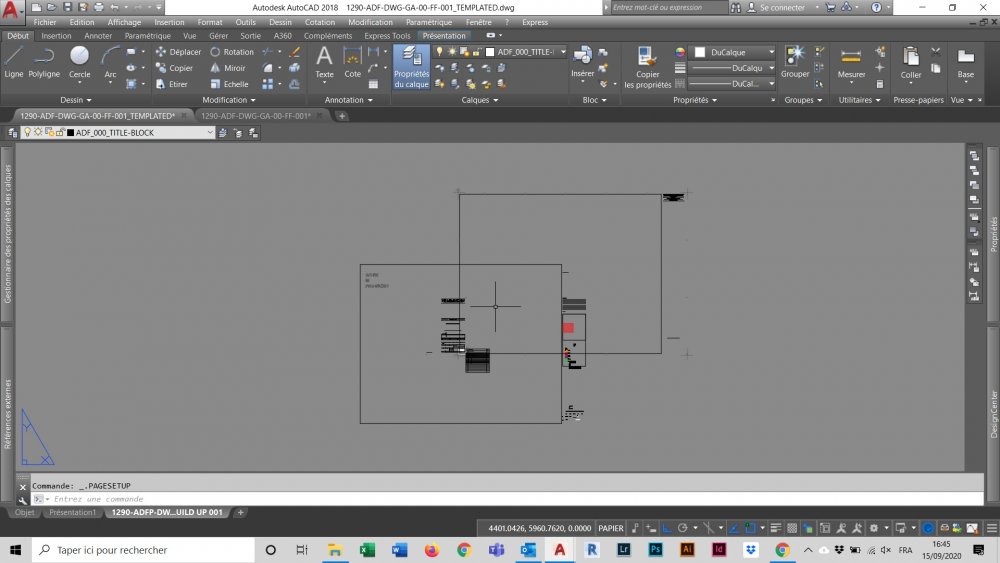Click the Rotation button
1000x563 pixels.
tap(232, 52)
